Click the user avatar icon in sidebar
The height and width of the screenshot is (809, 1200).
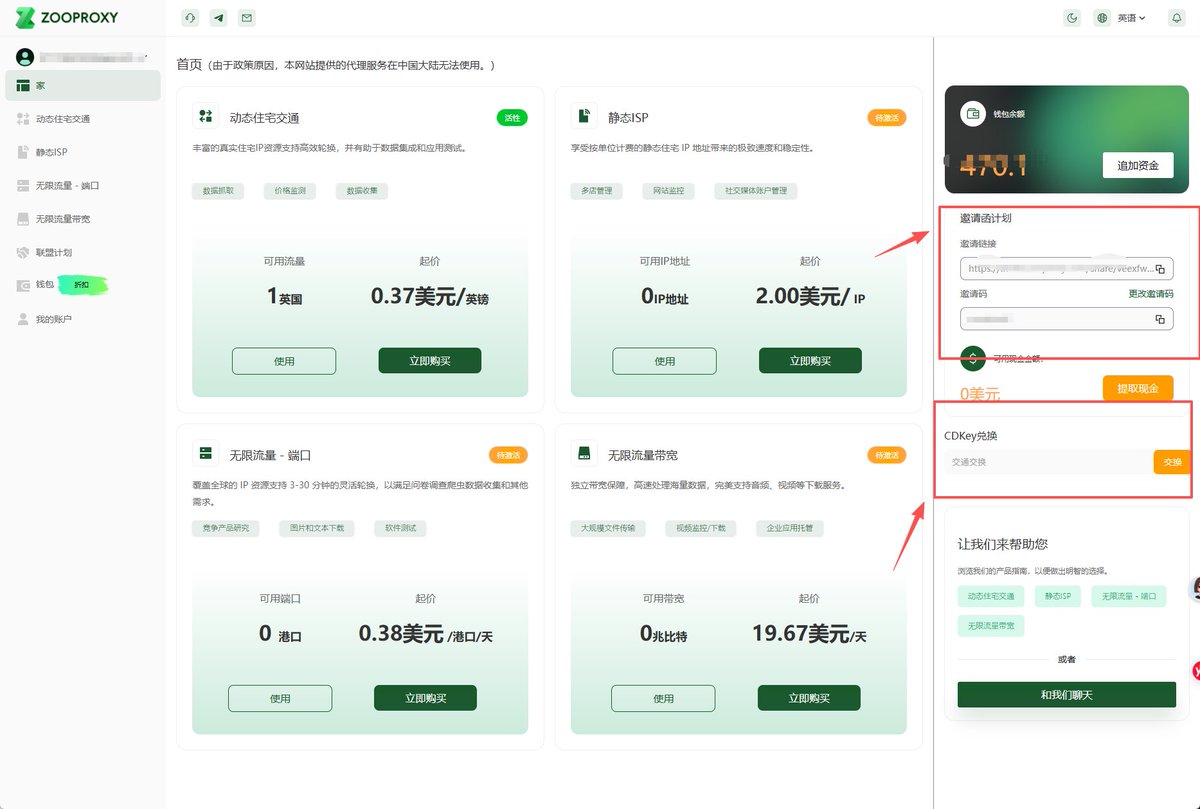point(25,57)
